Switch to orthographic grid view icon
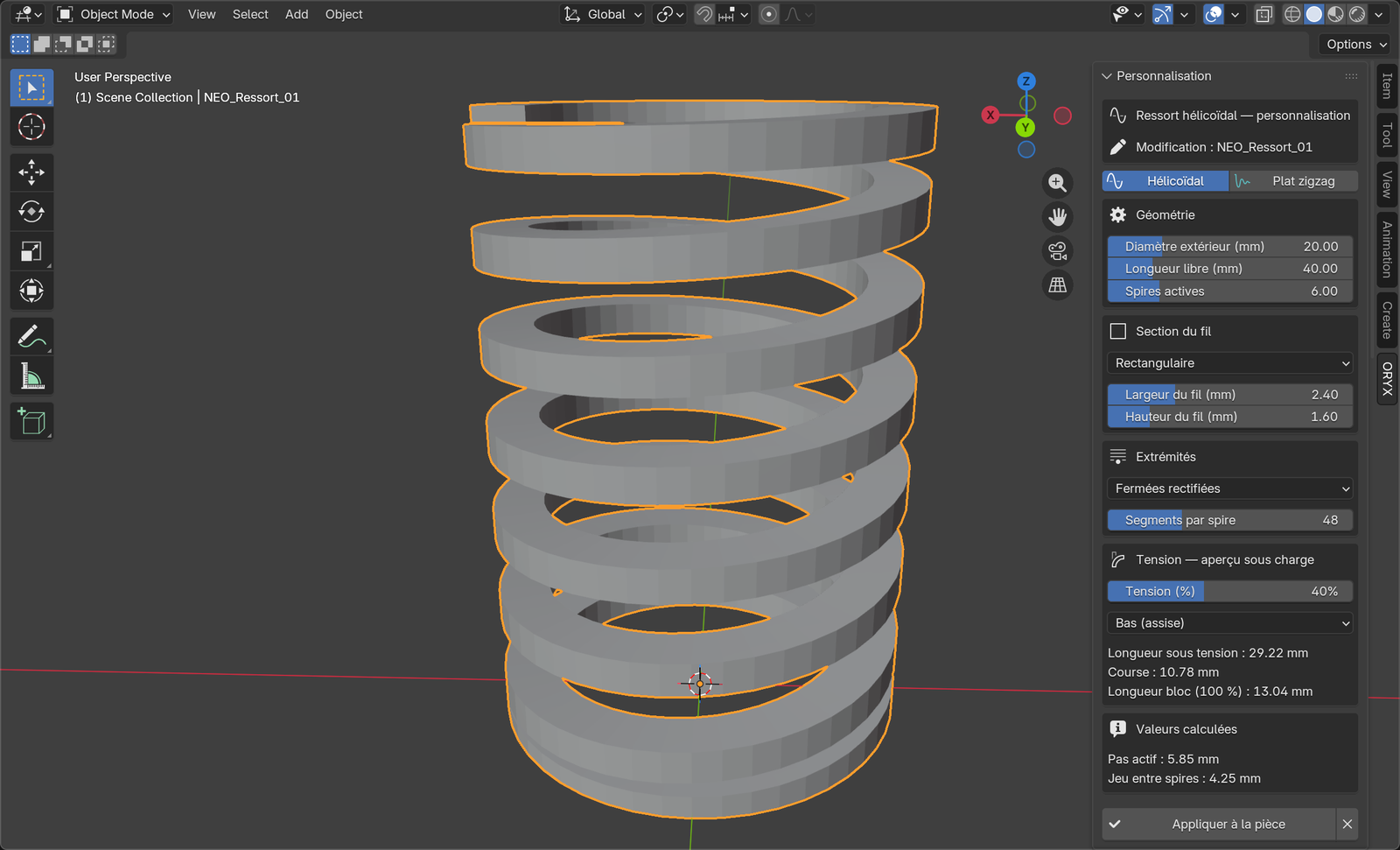This screenshot has height=850, width=1400. (1058, 285)
